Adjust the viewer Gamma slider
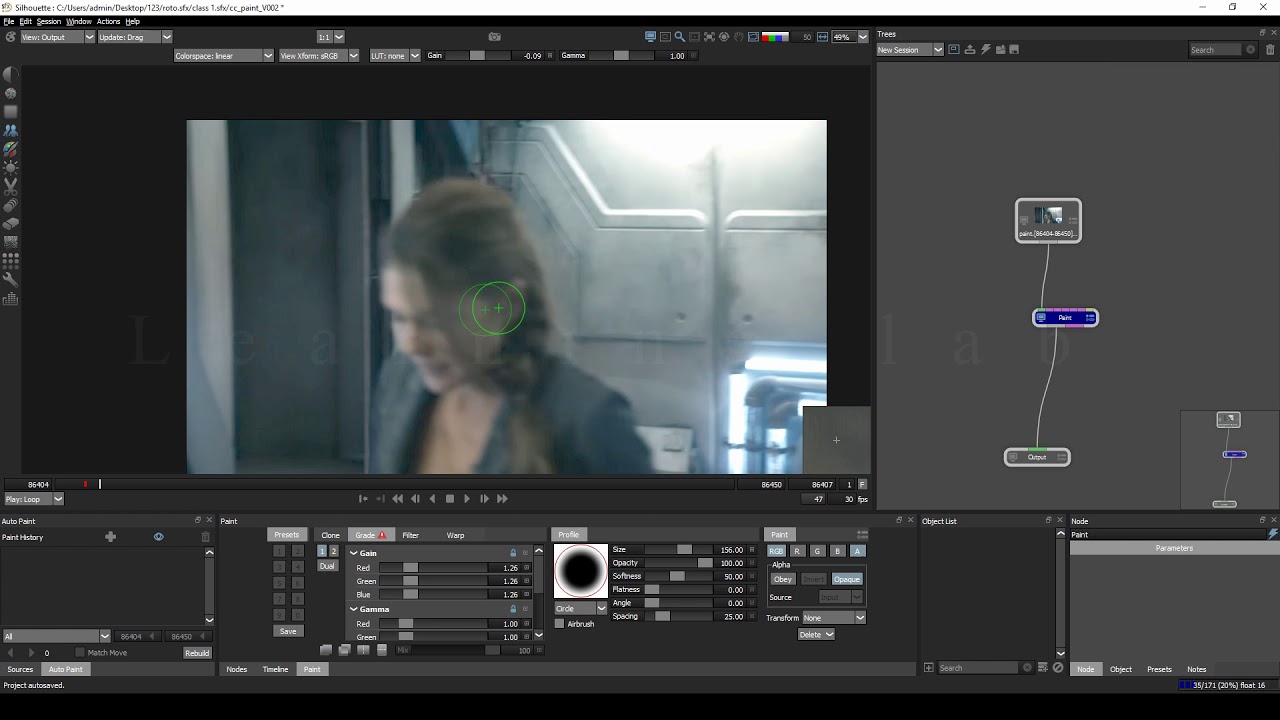 pos(625,56)
